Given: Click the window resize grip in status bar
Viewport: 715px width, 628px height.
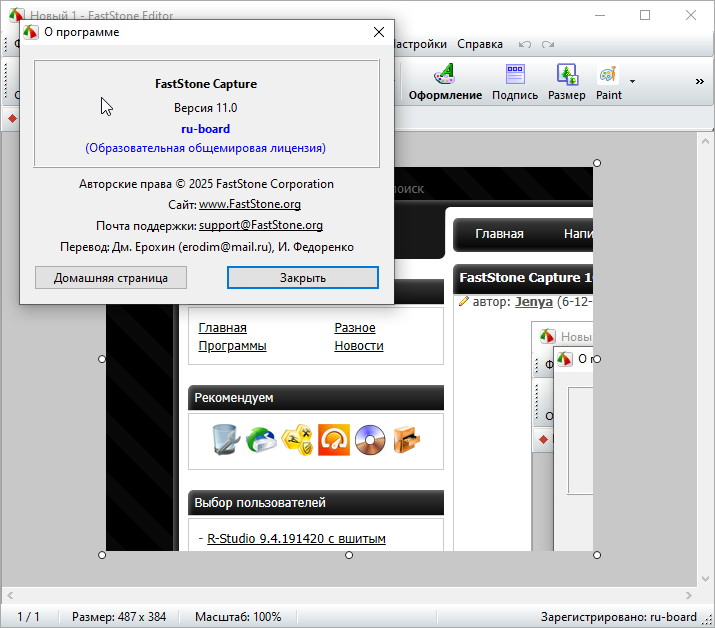Looking at the screenshot, I should (x=708, y=619).
